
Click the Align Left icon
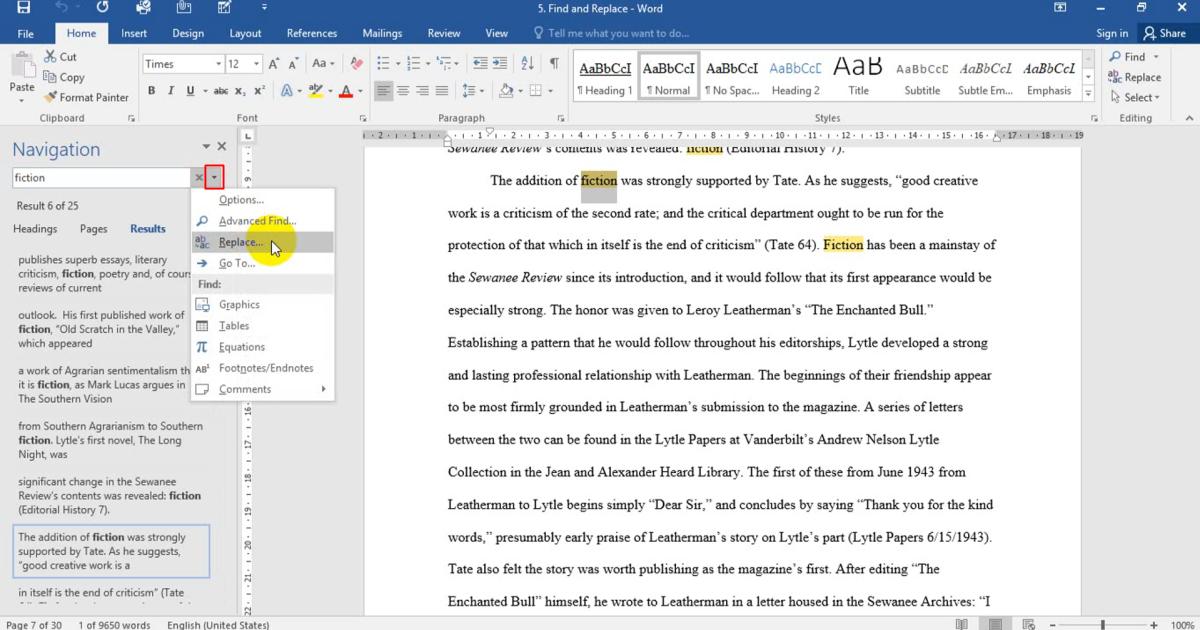coord(384,91)
